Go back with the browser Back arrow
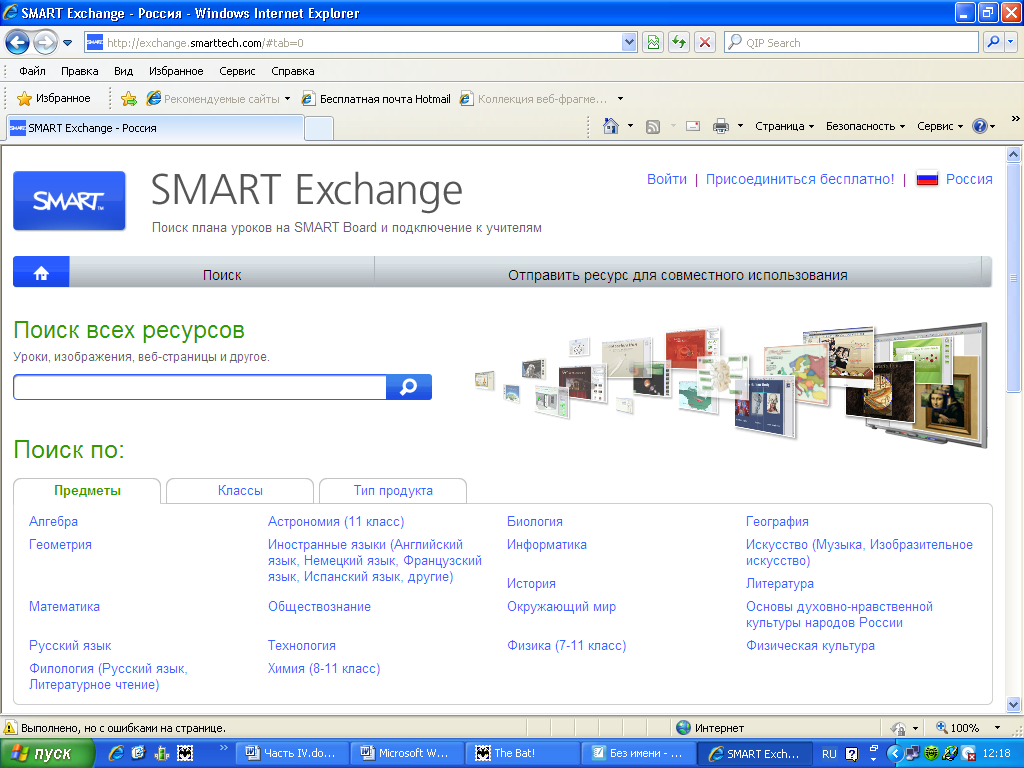This screenshot has width=1024, height=768. click(17, 43)
